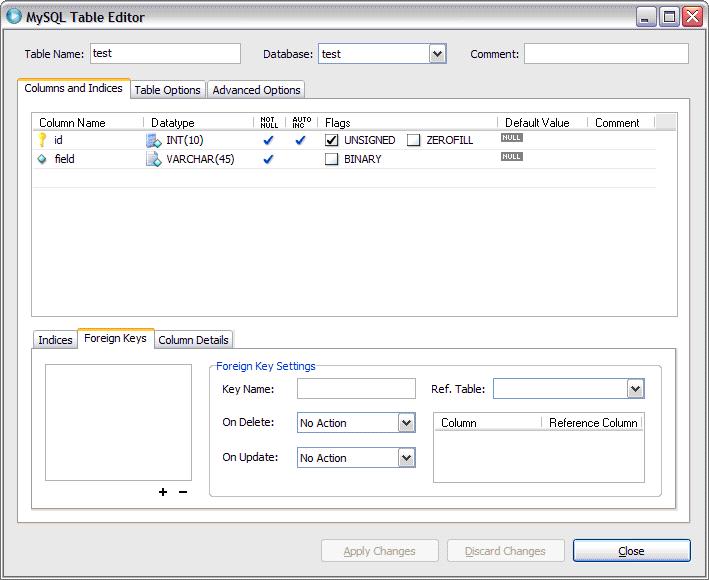The image size is (709, 580).
Task: Toggle NOT NULL checkmark for field column
Action: pyautogui.click(x=268, y=159)
